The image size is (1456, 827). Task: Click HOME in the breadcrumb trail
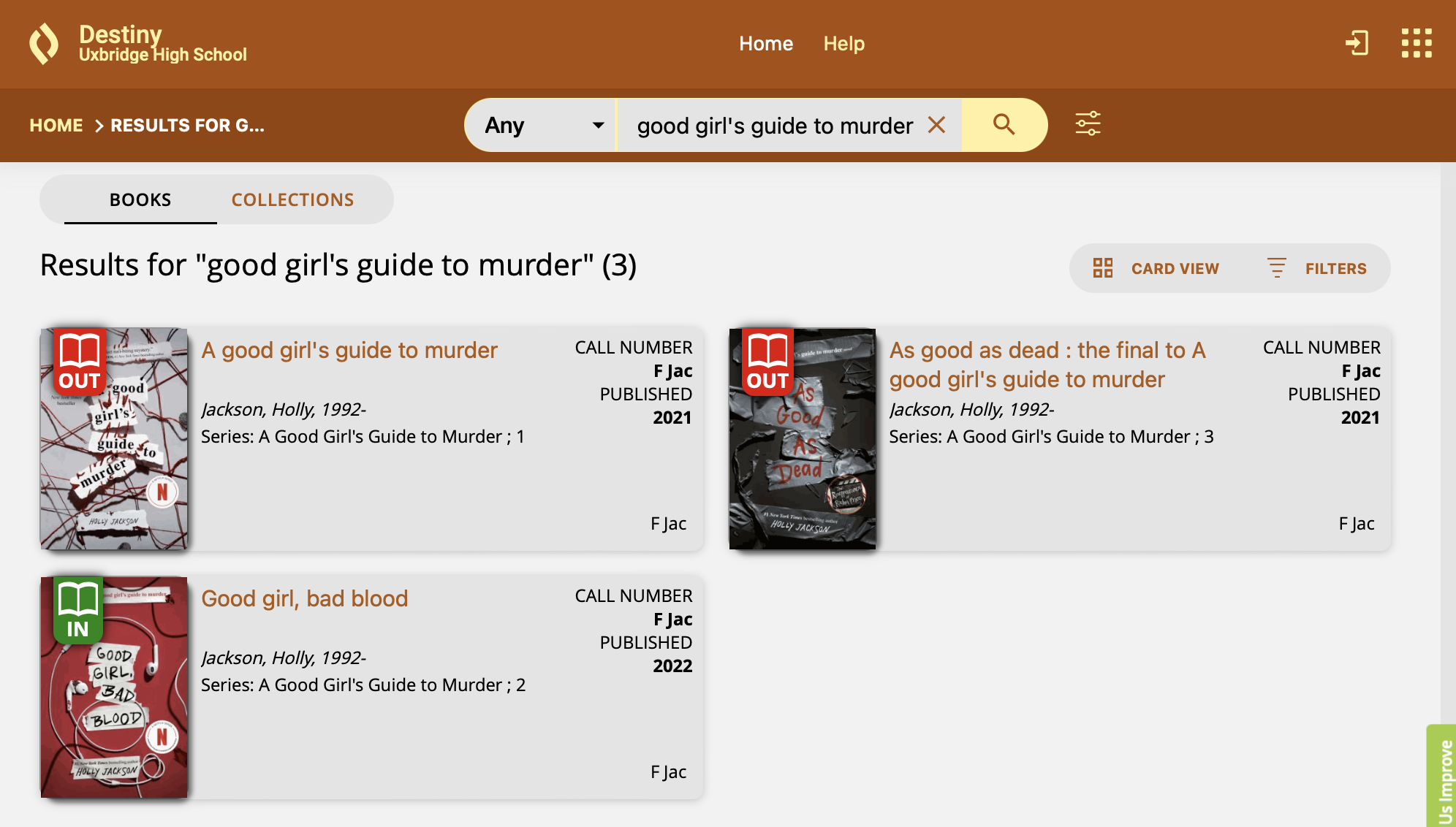[x=56, y=126]
